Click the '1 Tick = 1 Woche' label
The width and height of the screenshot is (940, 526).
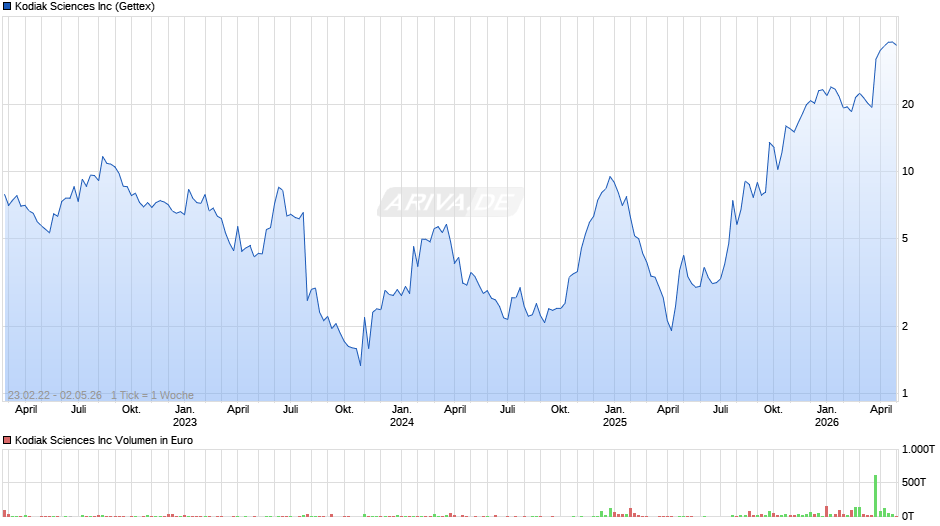(x=152, y=395)
